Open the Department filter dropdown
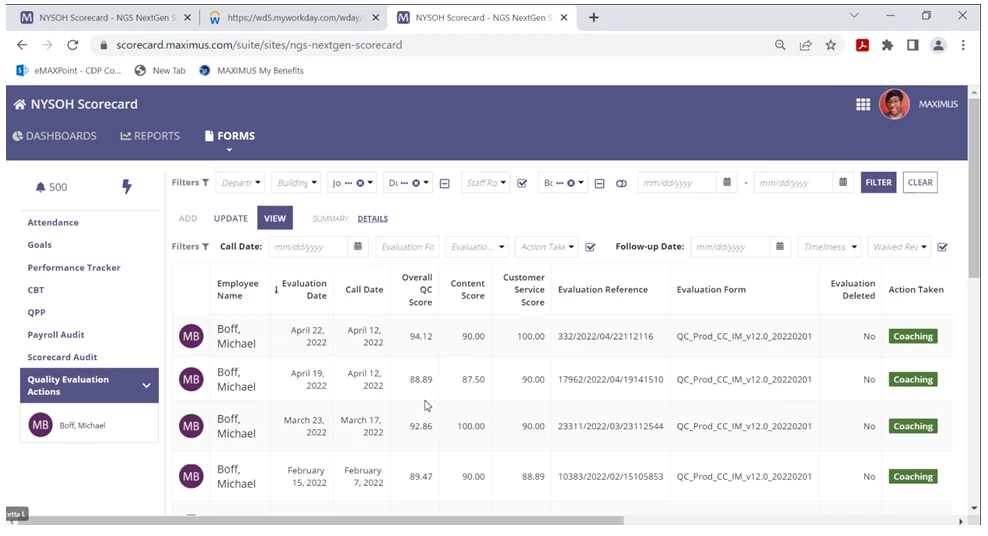Image resolution: width=988 pixels, height=536 pixels. coord(239,183)
